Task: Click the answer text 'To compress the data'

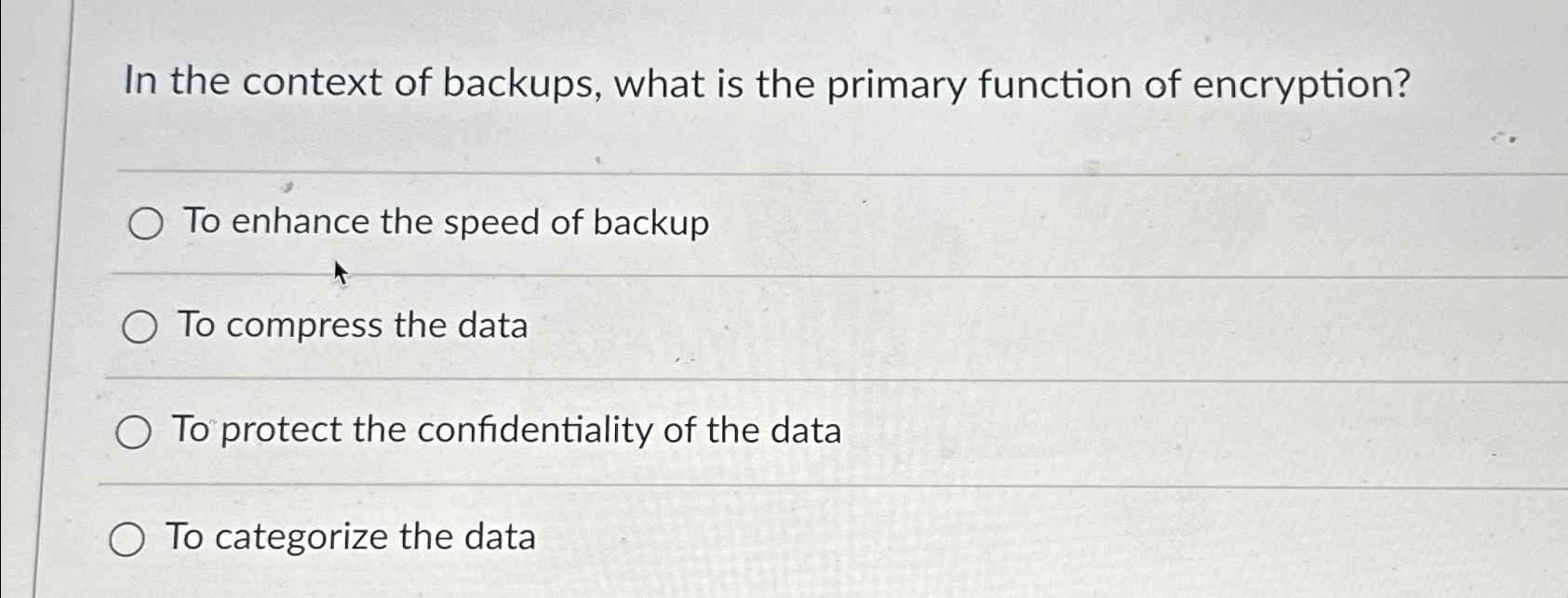Action: 354,326
